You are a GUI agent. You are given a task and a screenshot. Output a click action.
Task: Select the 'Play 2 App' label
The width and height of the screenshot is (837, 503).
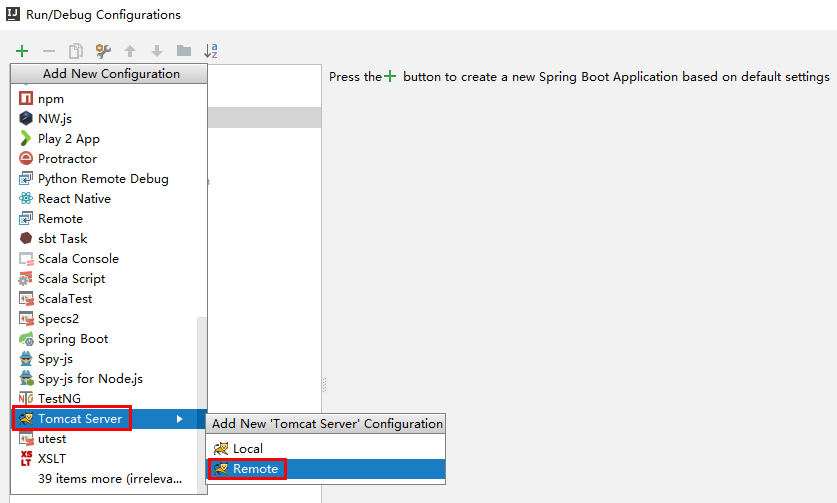(x=69, y=139)
